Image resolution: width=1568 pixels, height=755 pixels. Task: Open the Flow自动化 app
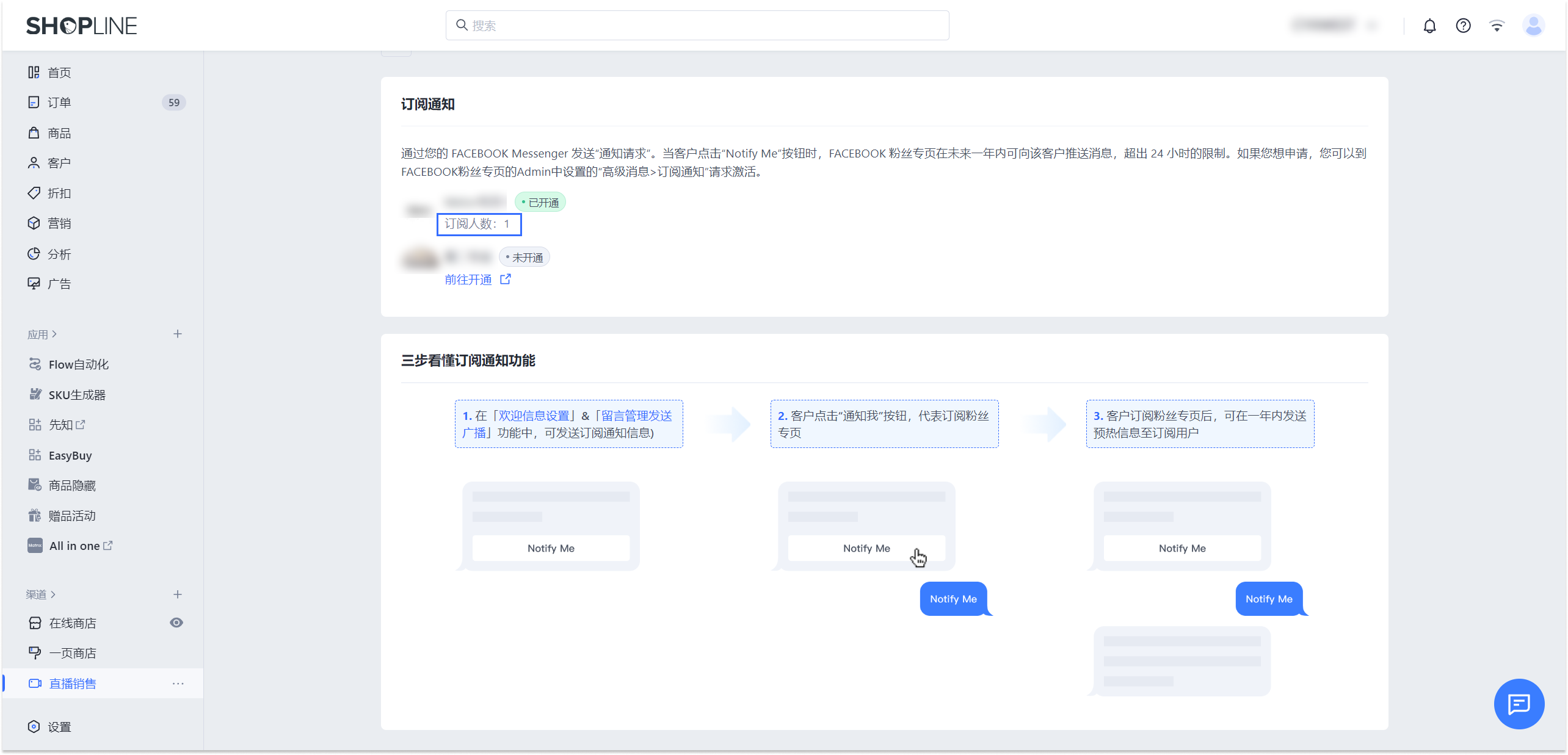coord(78,364)
